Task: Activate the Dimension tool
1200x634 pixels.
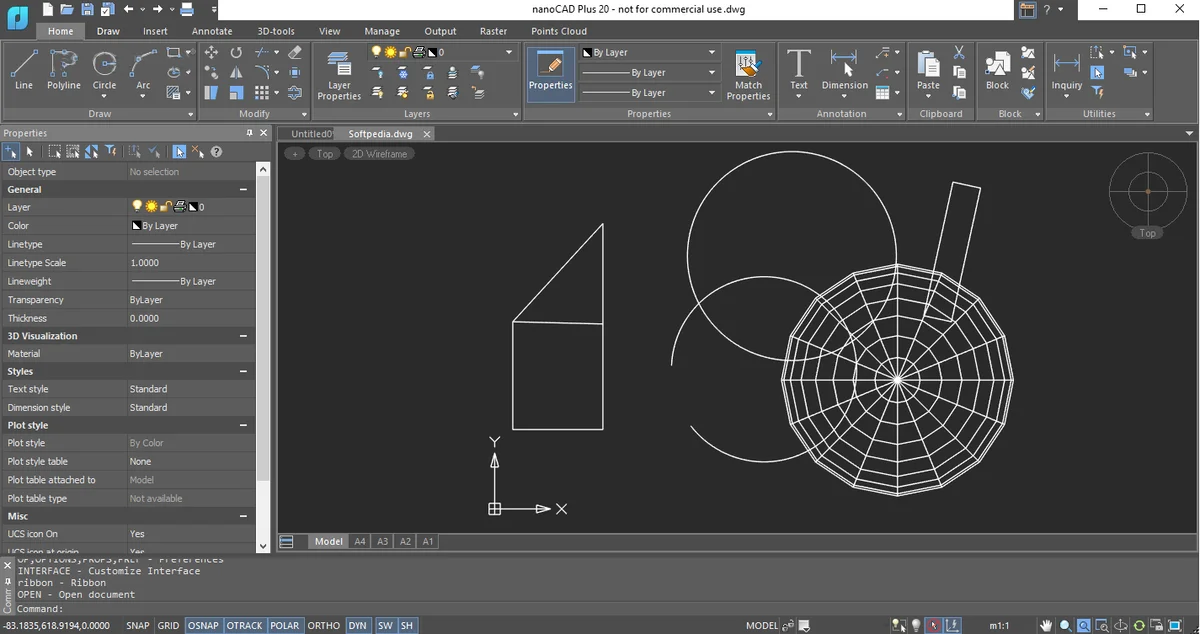Action: tap(844, 69)
